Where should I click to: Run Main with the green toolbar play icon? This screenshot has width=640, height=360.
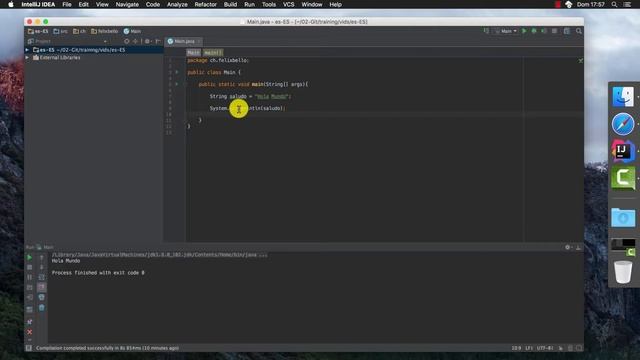click(x=524, y=31)
